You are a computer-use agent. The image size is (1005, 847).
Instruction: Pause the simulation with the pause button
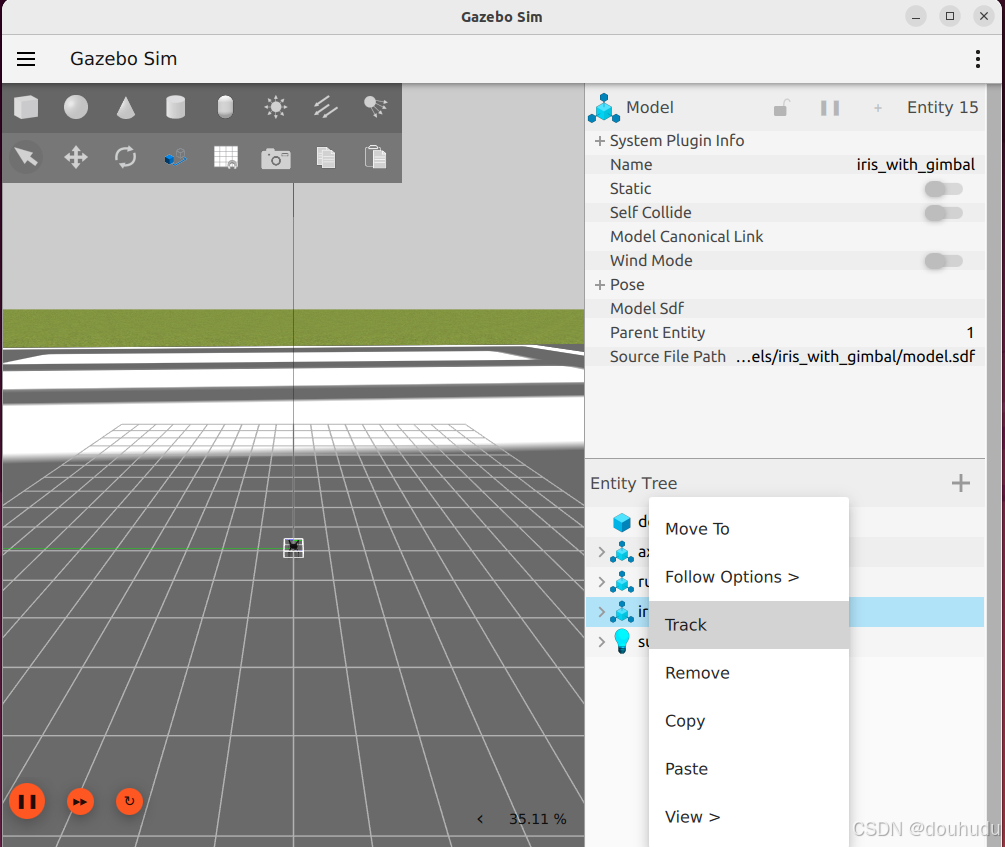[x=27, y=801]
